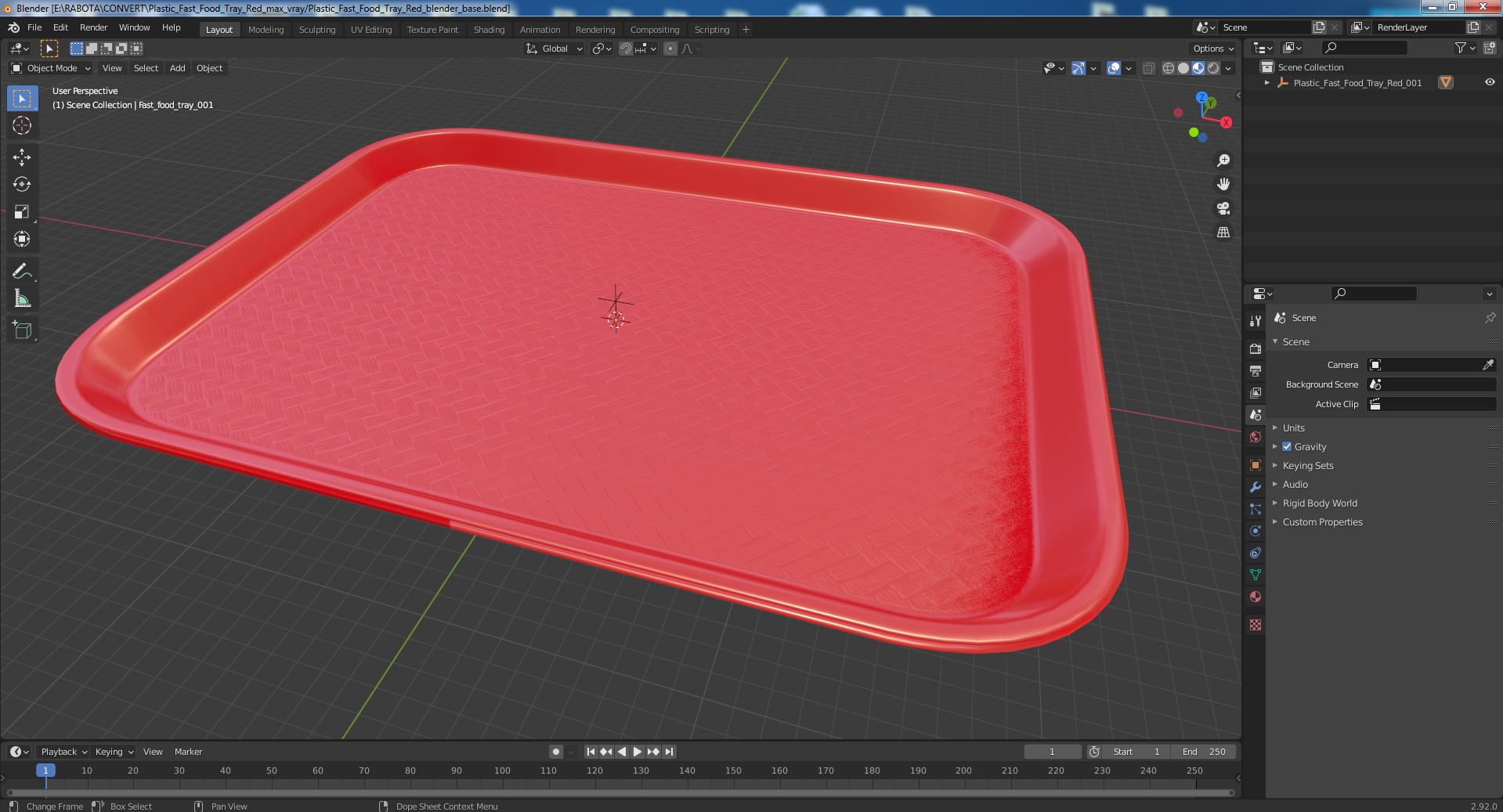Open the Object Mode dropdown
1503x812 pixels.
tap(51, 68)
